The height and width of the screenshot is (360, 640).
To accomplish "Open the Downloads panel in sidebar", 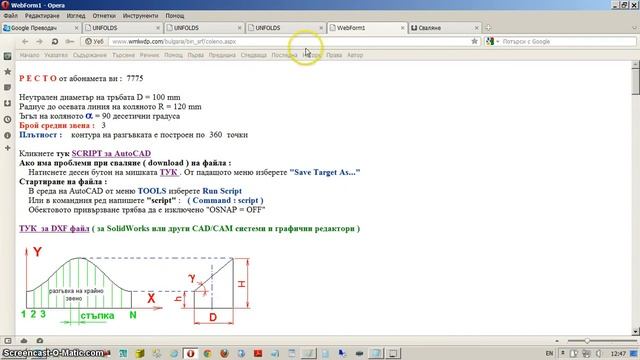I will point(7,104).
